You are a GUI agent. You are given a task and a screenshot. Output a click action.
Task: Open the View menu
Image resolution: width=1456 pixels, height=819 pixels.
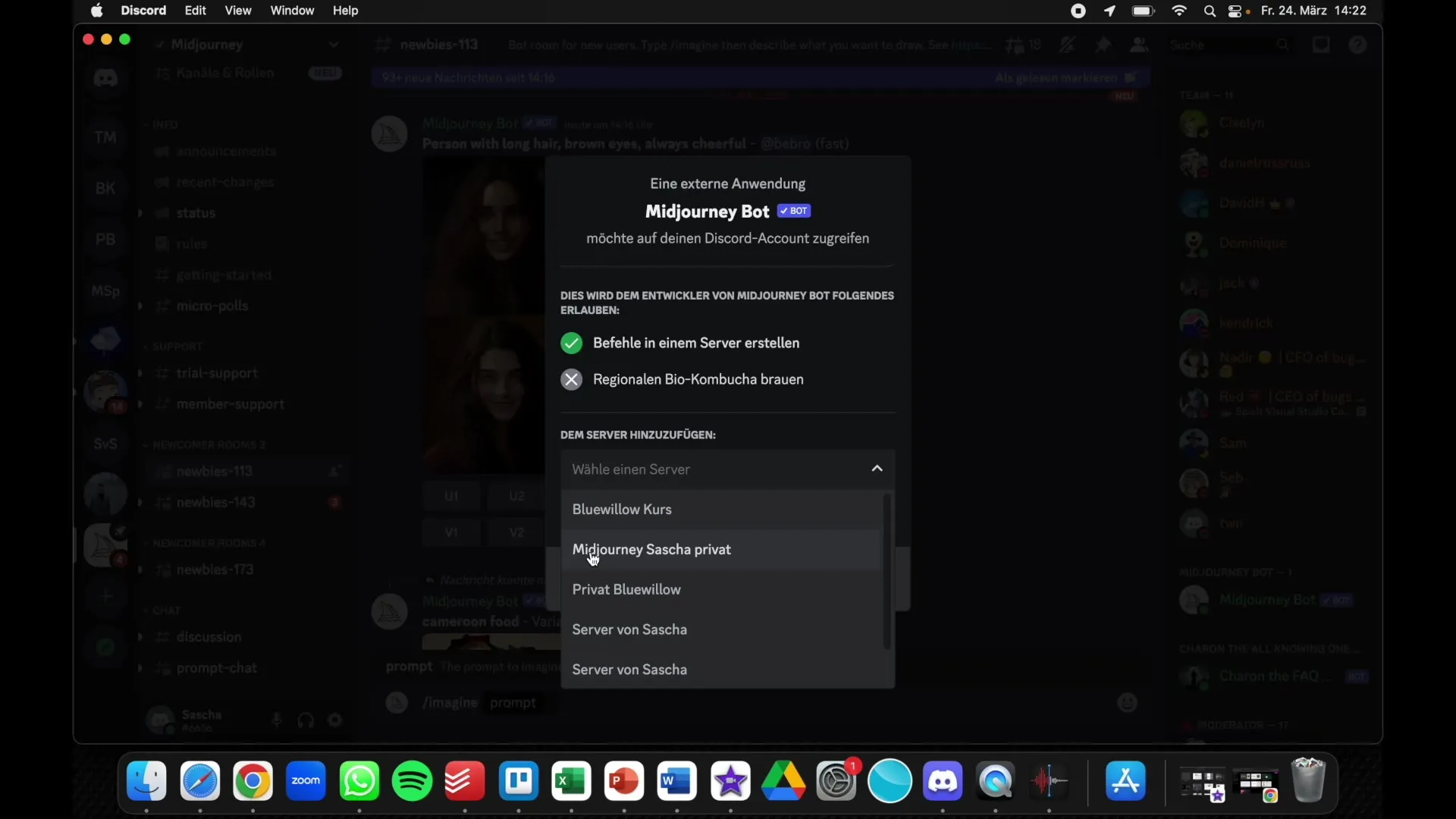(x=238, y=11)
